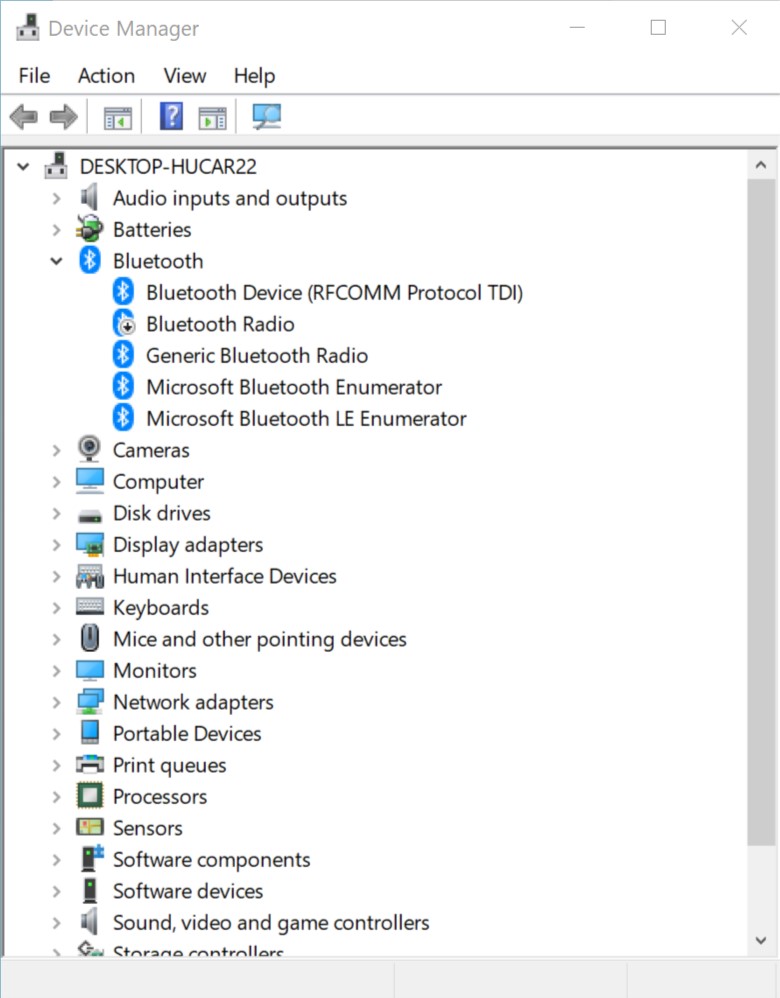780x998 pixels.
Task: Click the Software devices icon
Action: (x=90, y=890)
